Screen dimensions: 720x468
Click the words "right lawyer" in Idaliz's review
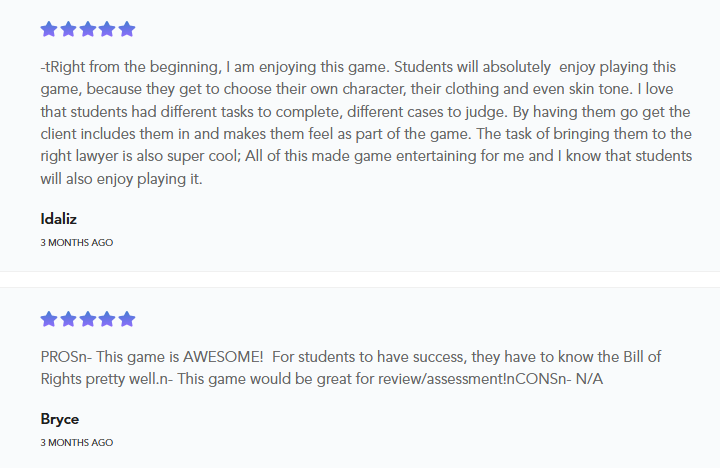click(x=83, y=157)
